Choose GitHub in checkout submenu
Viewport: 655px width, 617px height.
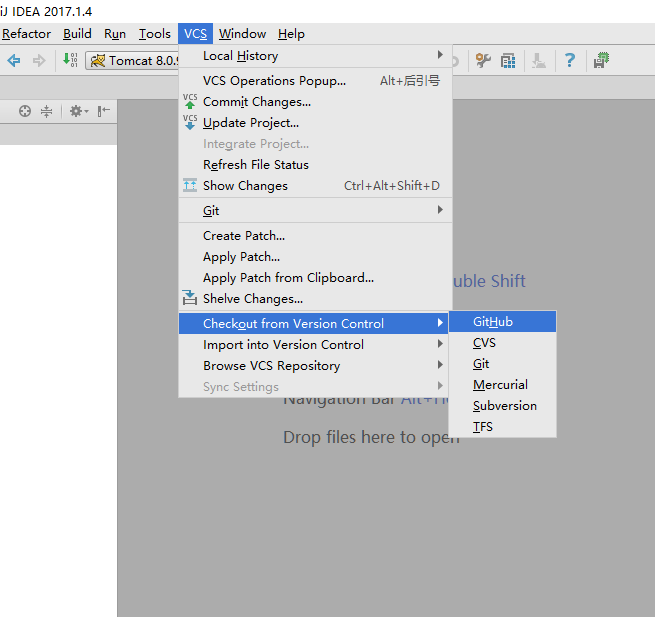503,322
